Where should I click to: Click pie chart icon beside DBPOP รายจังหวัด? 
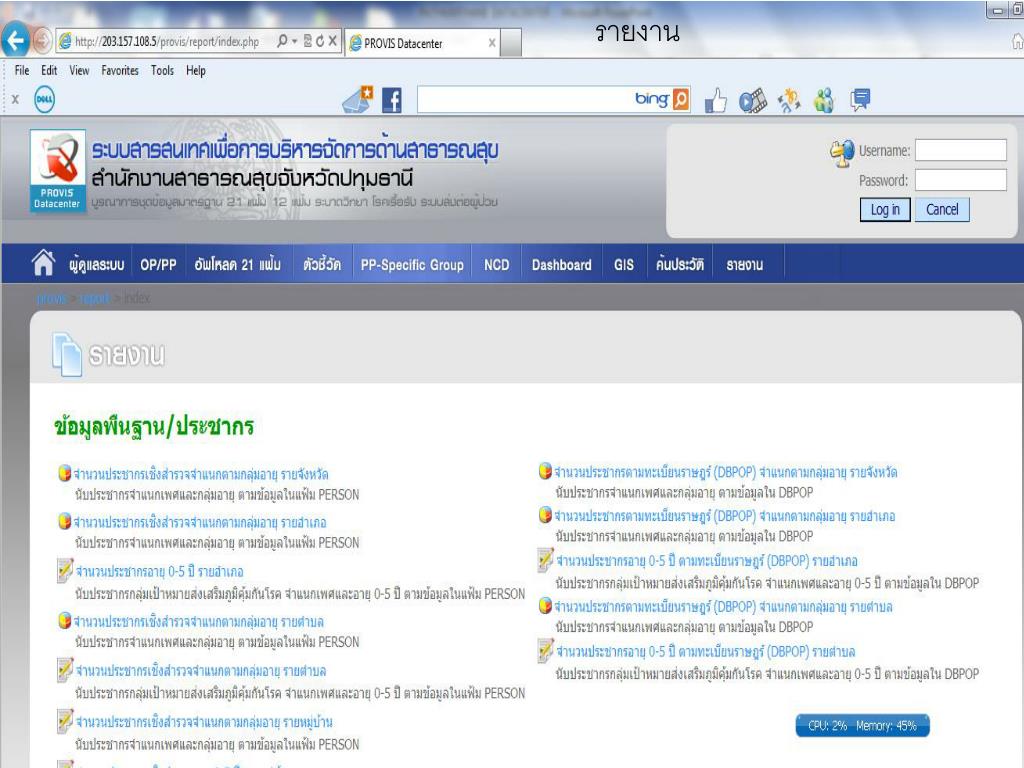pyautogui.click(x=545, y=471)
